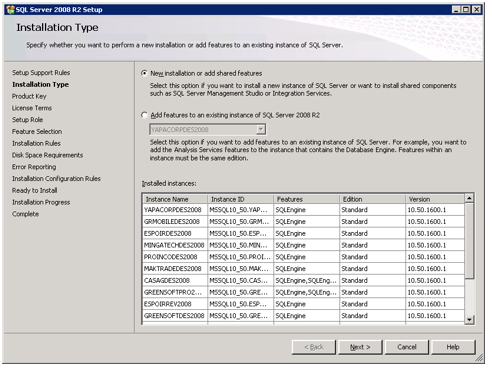Sort by Instance ID column header
492x370 pixels.
tap(240, 199)
